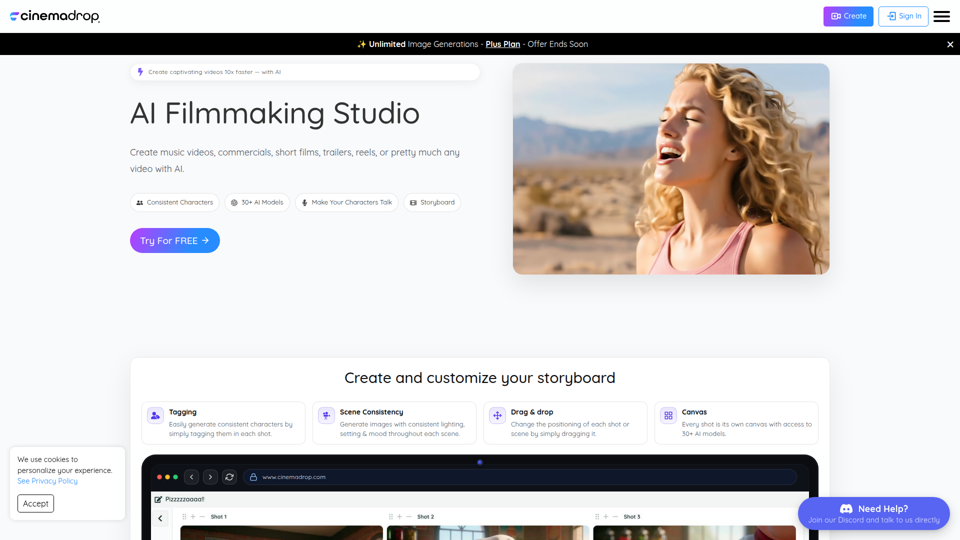Click the drag handle beside Shot 2
Image resolution: width=960 pixels, height=540 pixels.
pos(391,517)
